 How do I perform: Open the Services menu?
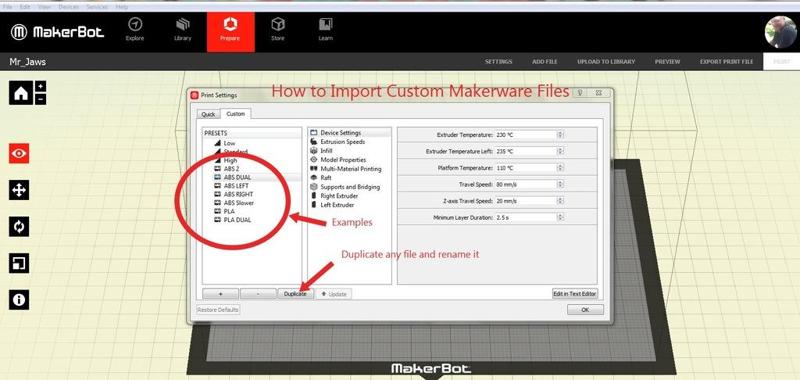tap(97, 7)
